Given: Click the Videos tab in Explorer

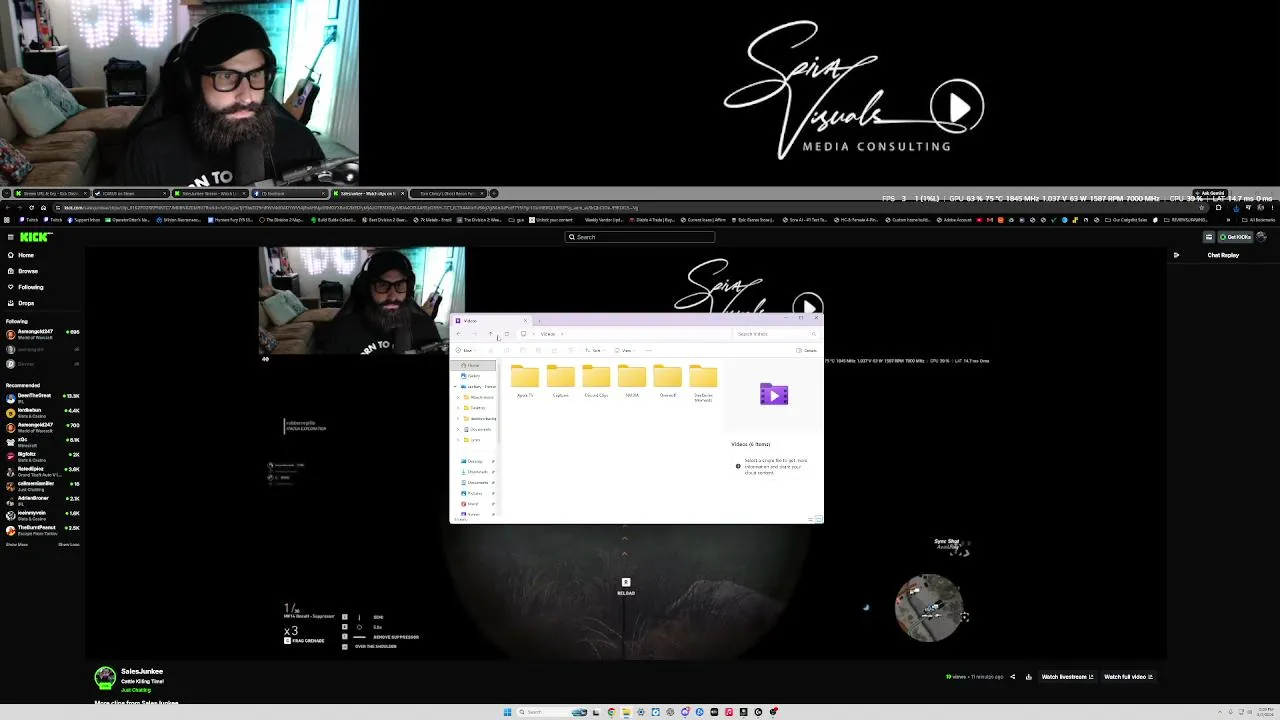Looking at the screenshot, I should [490, 320].
